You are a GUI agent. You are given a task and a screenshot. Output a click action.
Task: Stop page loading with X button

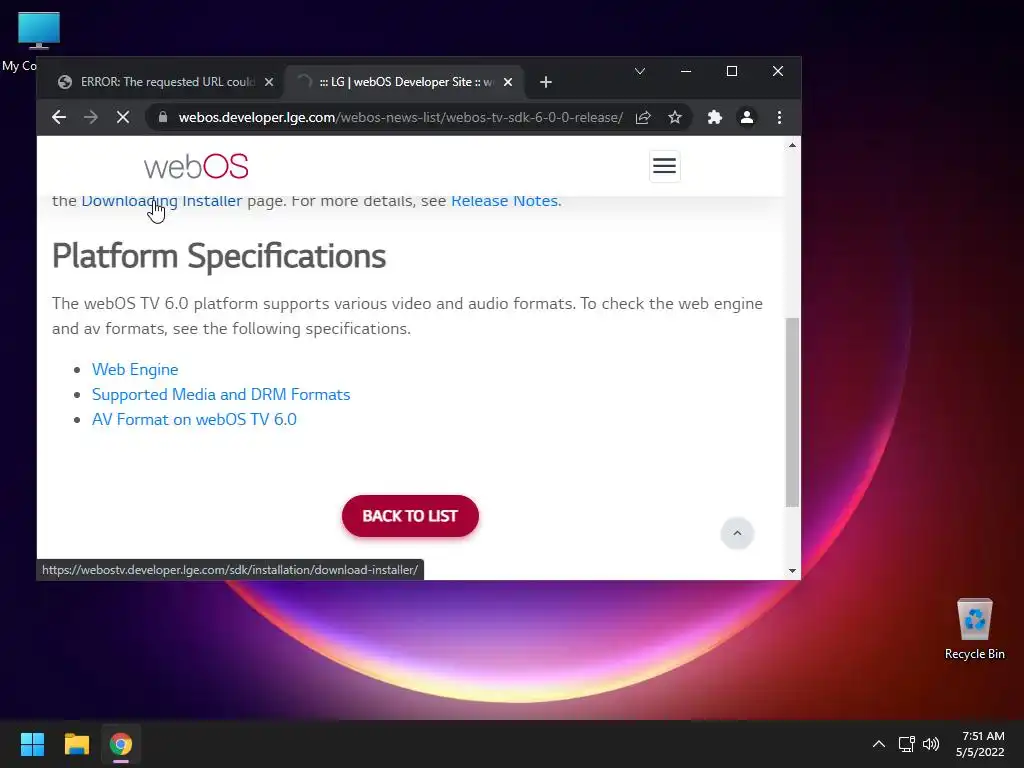122,118
